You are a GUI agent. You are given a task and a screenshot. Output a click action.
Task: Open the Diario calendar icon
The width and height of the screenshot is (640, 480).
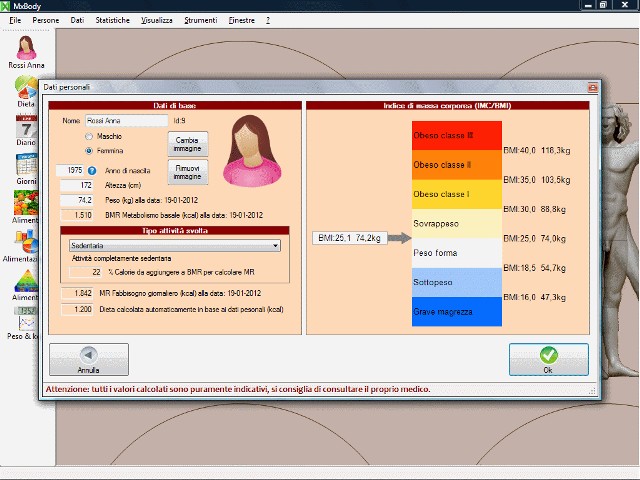coord(26,128)
